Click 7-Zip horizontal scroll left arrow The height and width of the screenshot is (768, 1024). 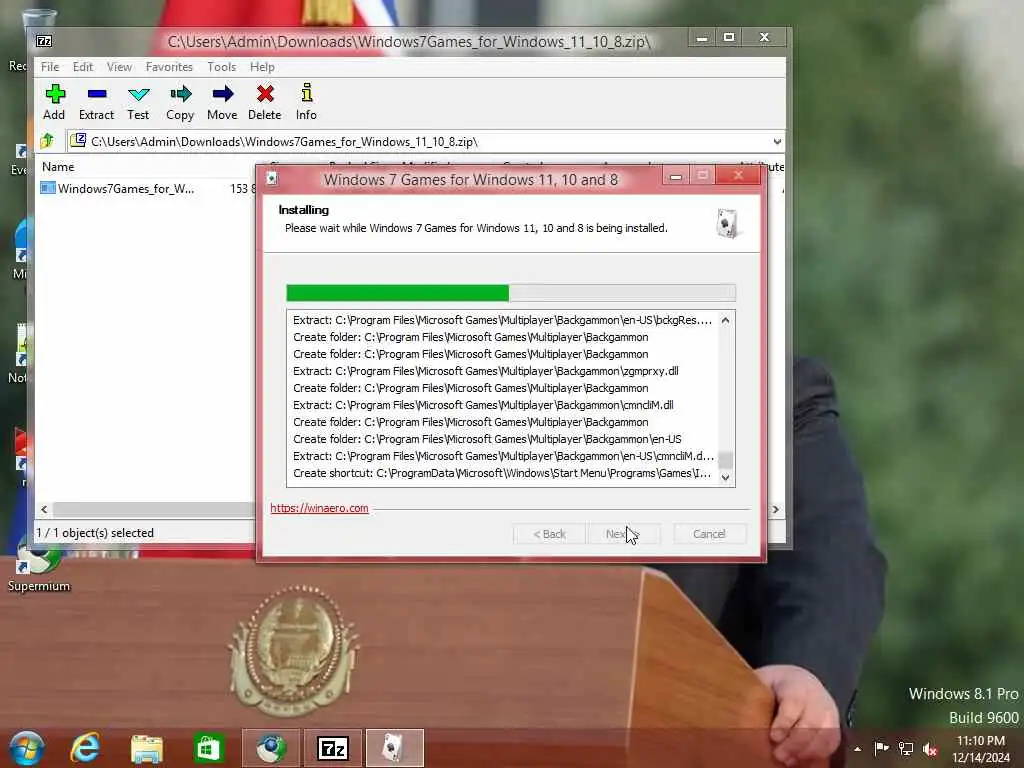44,509
